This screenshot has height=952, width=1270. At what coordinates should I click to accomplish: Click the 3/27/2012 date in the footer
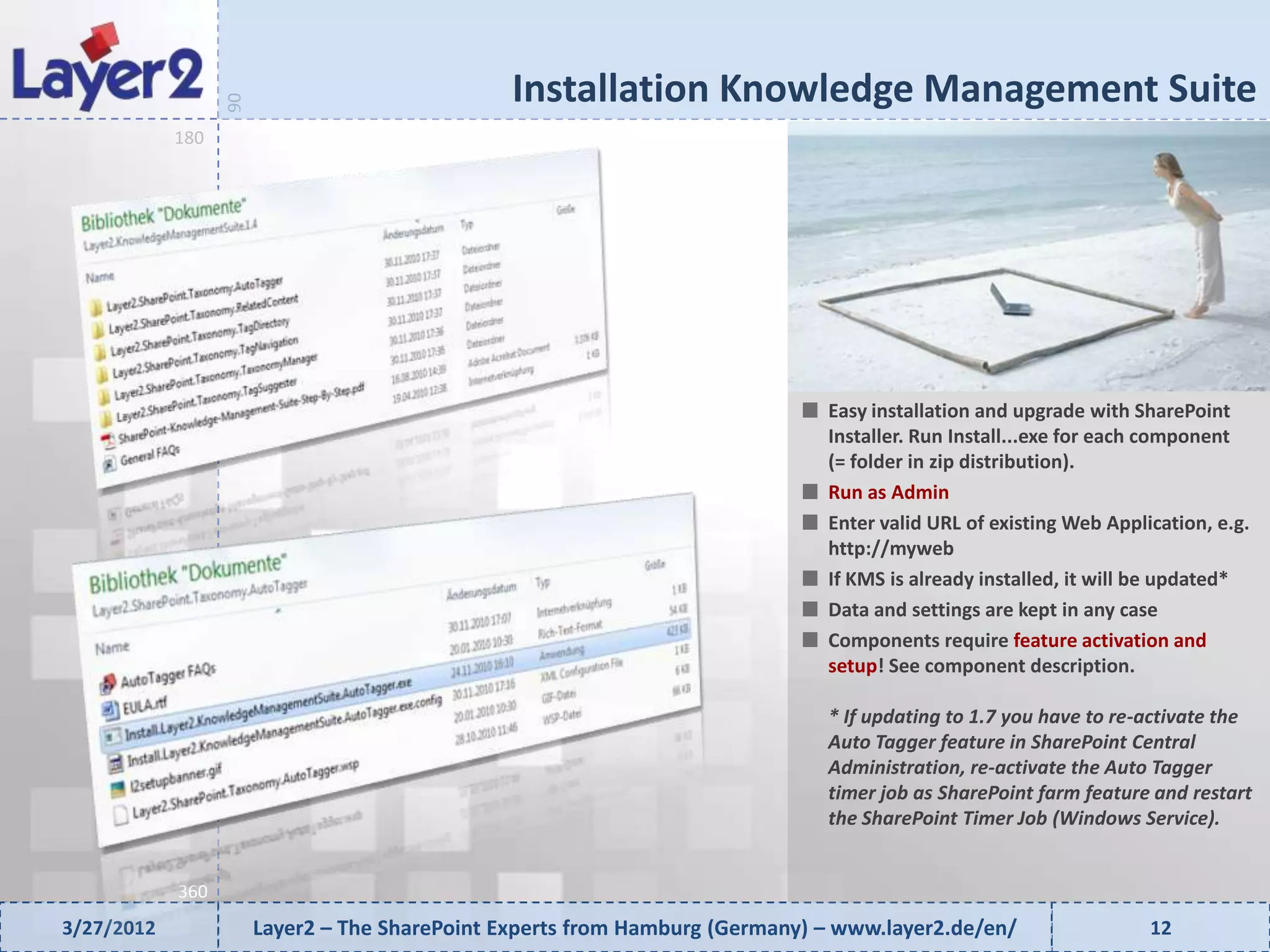tap(109, 928)
